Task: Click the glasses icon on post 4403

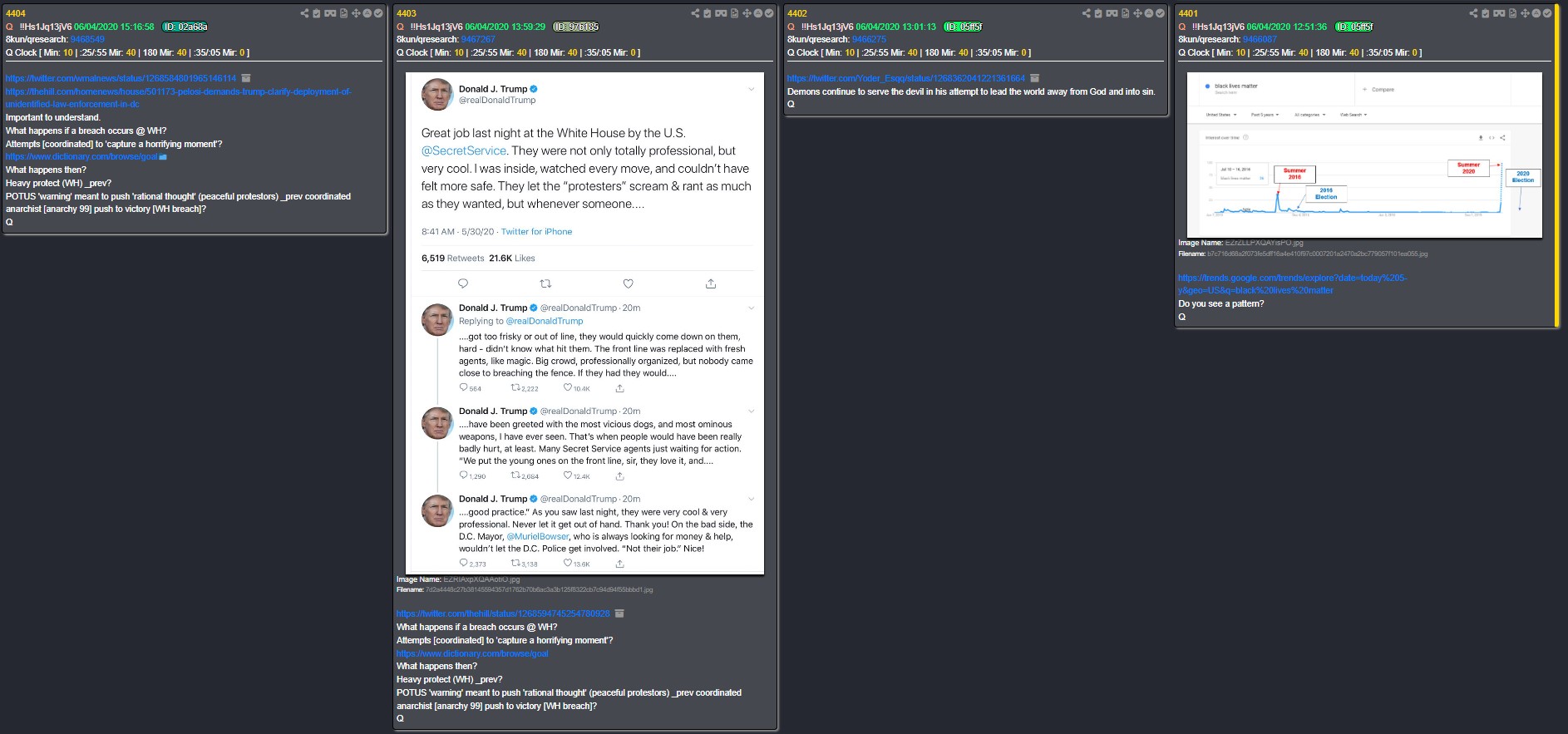Action: (721, 13)
